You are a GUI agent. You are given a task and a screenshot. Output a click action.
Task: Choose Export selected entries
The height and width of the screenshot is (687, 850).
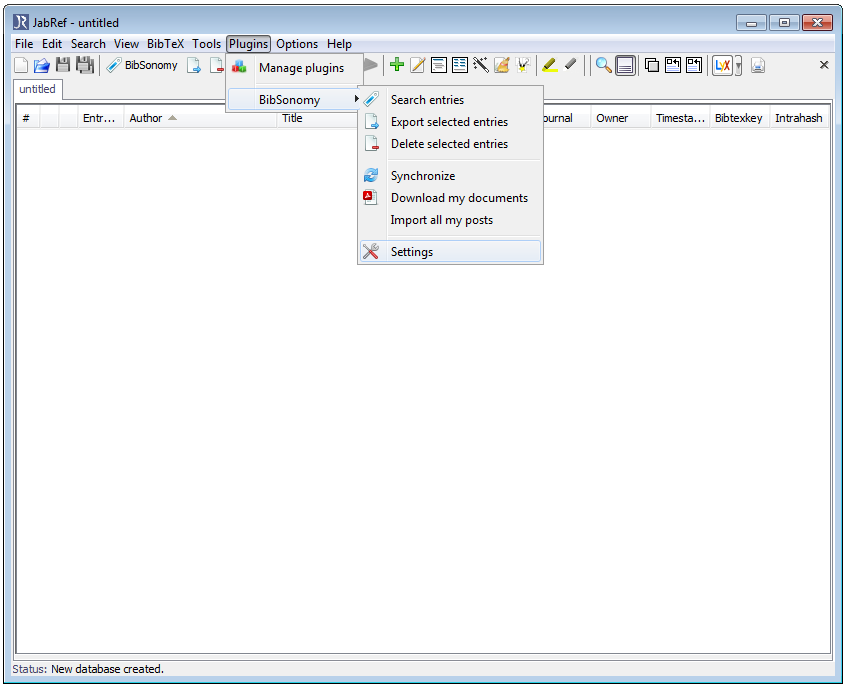pos(450,122)
